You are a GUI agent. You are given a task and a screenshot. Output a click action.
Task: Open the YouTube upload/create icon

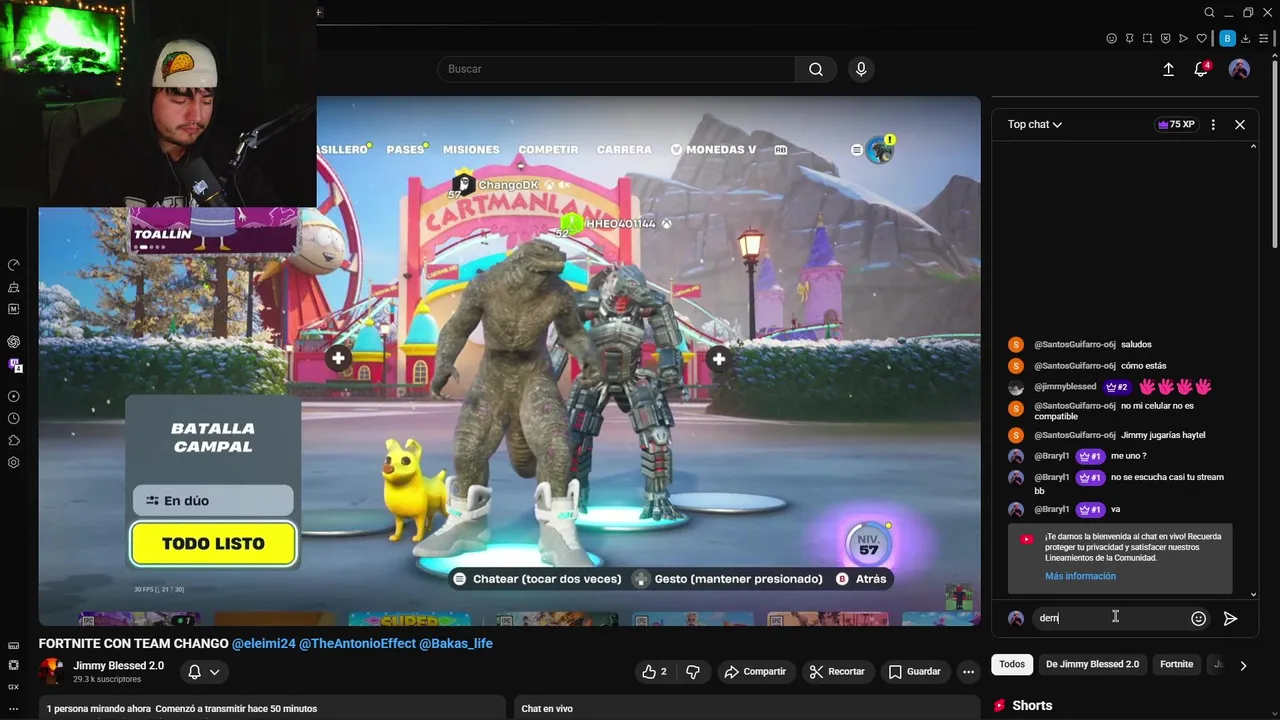(x=1168, y=69)
